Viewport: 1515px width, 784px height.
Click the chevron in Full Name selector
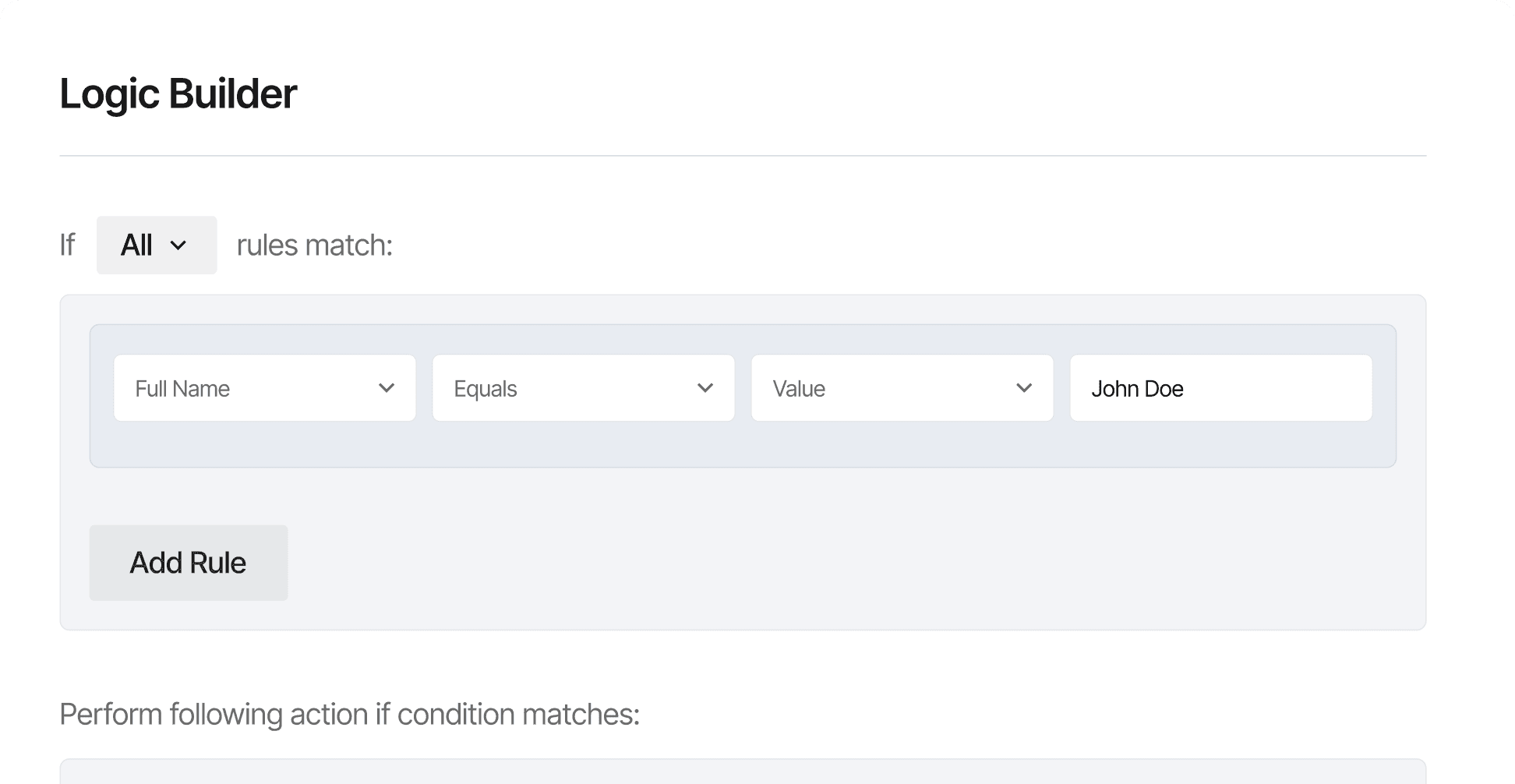(387, 388)
